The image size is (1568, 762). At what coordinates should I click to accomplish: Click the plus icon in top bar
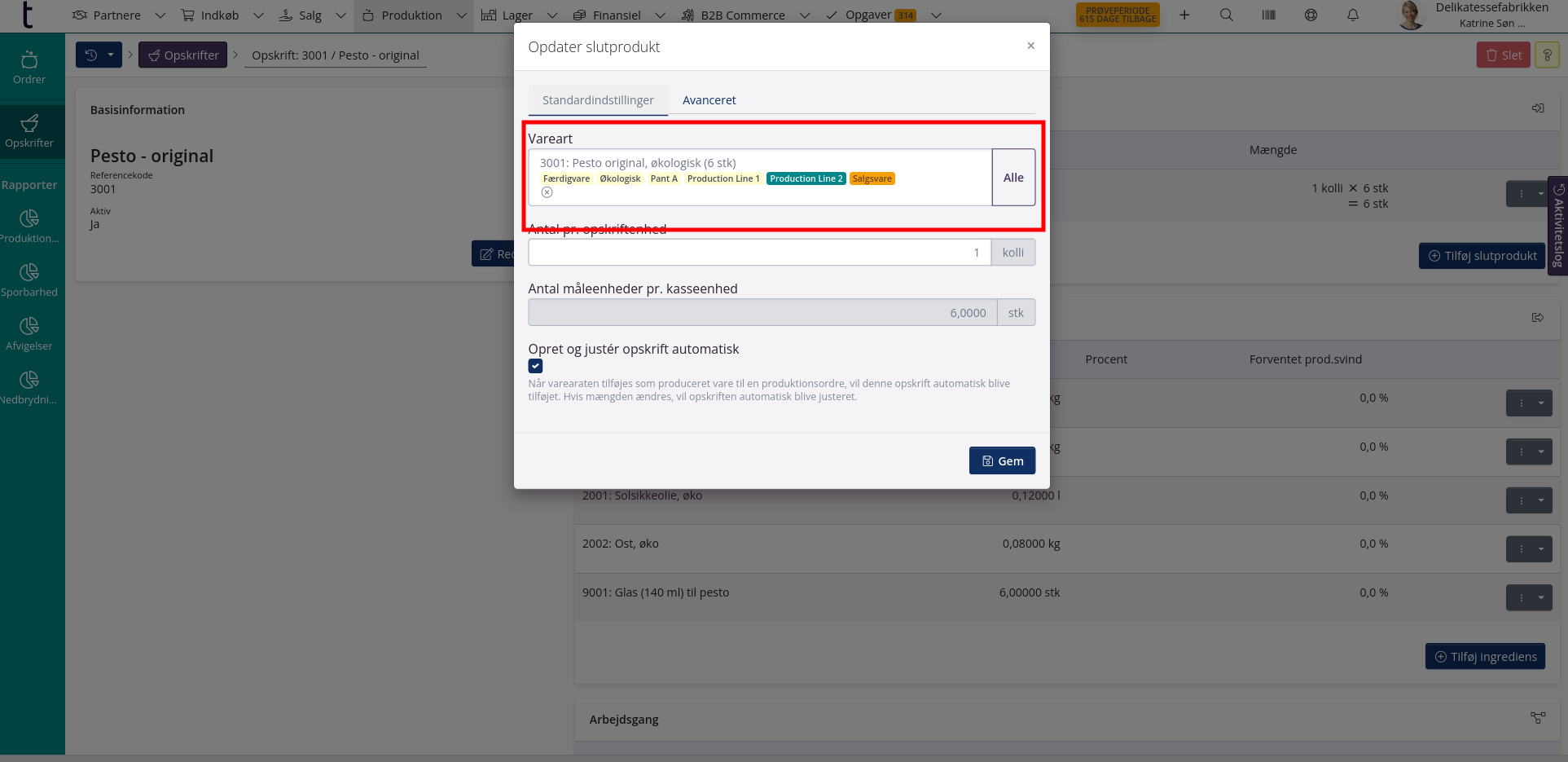click(x=1184, y=15)
